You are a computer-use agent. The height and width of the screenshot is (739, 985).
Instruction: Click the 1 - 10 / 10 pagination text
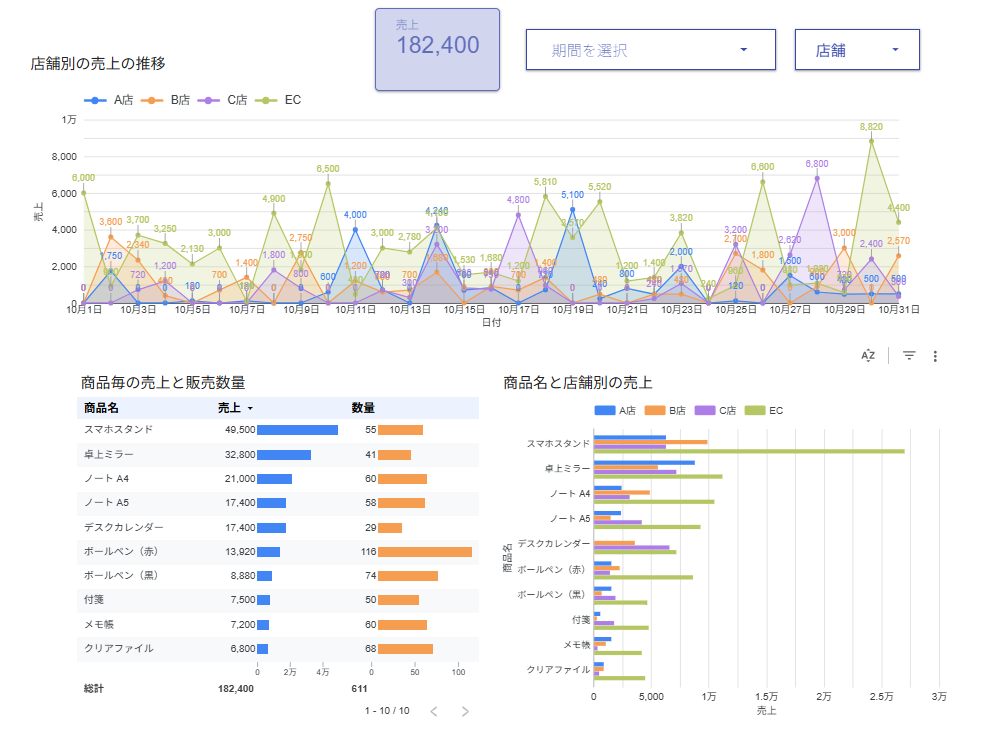click(x=387, y=711)
